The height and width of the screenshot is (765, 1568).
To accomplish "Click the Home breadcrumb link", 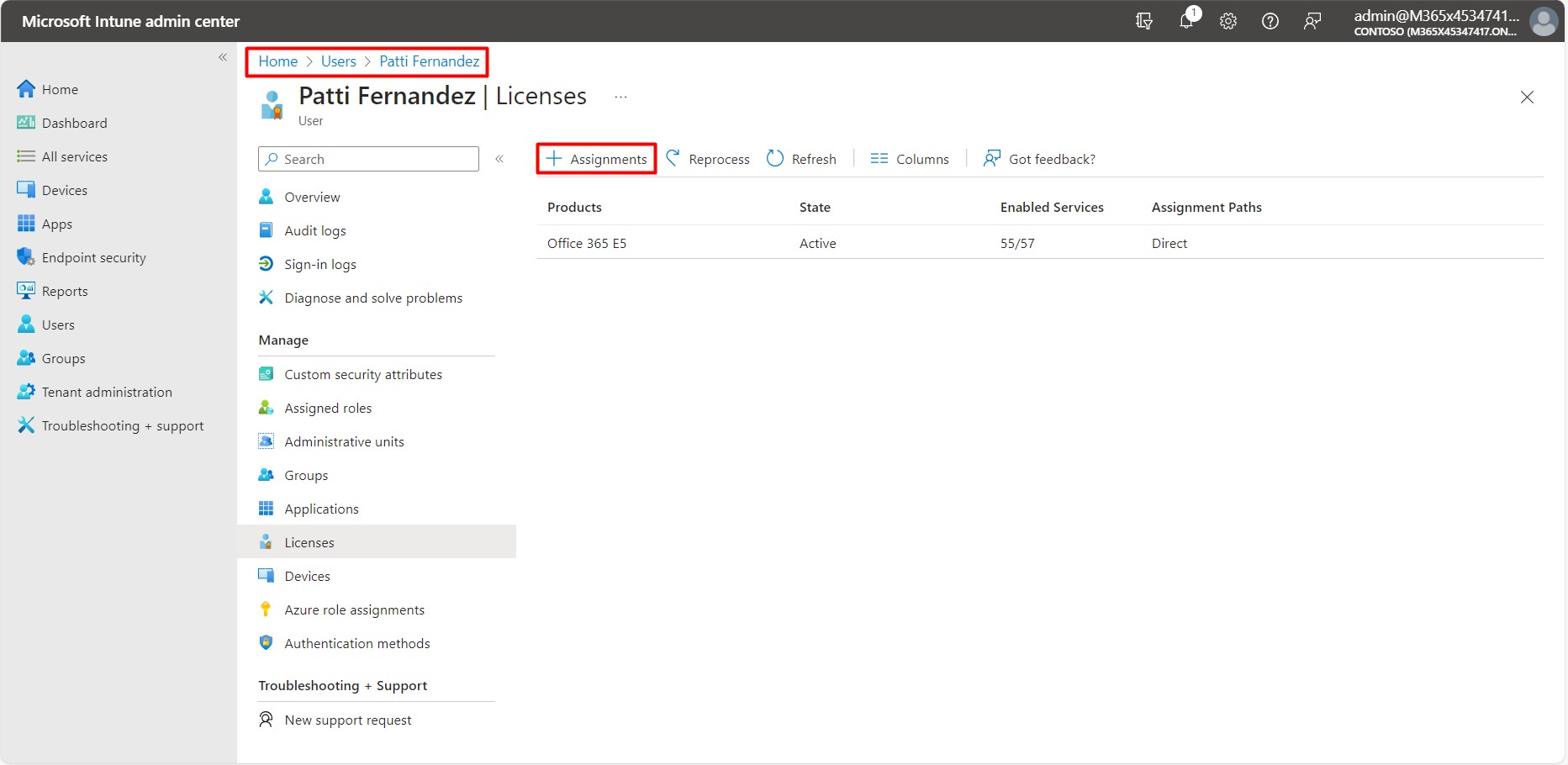I will [x=278, y=61].
